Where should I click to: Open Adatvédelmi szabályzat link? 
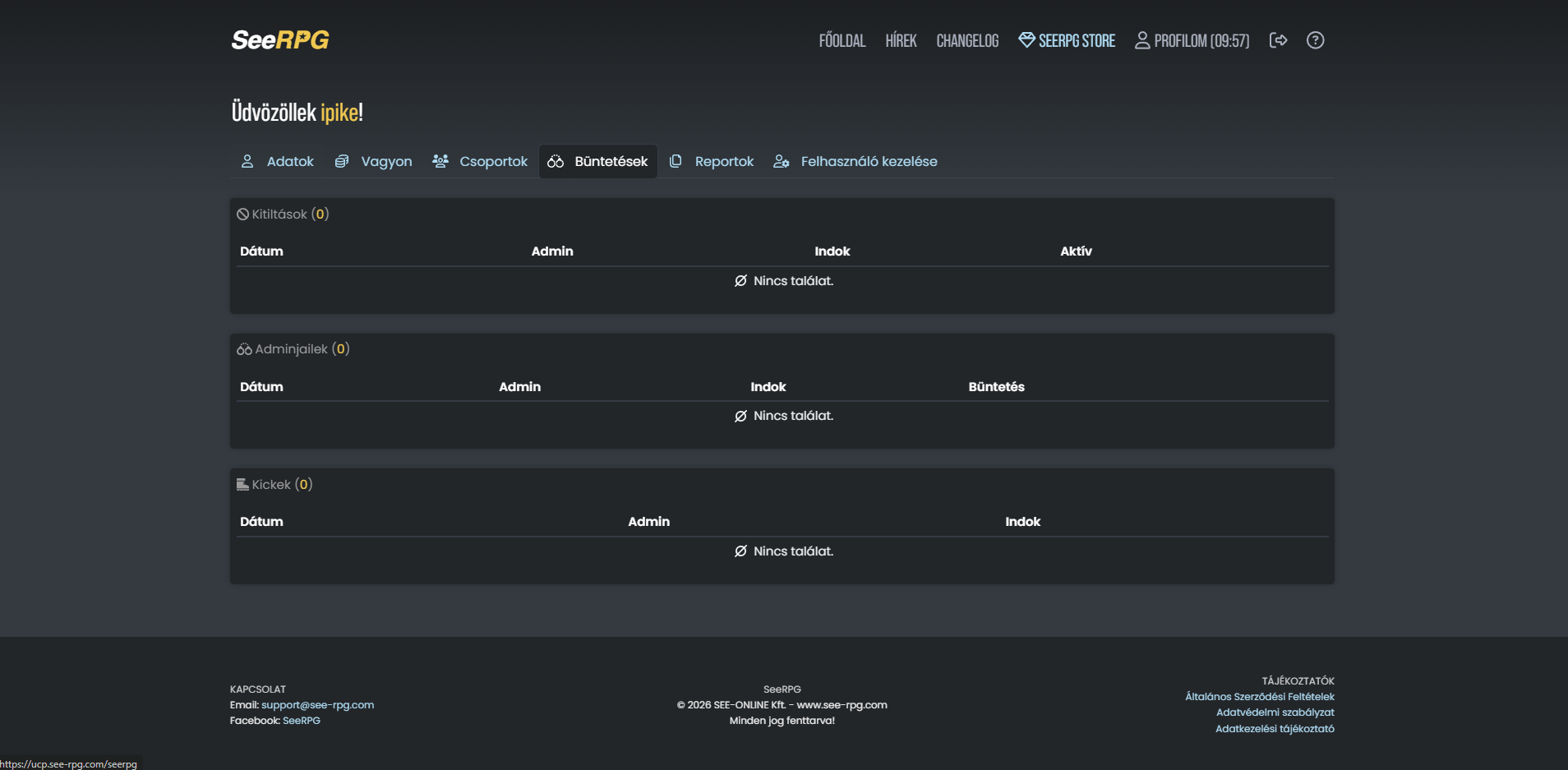1275,712
